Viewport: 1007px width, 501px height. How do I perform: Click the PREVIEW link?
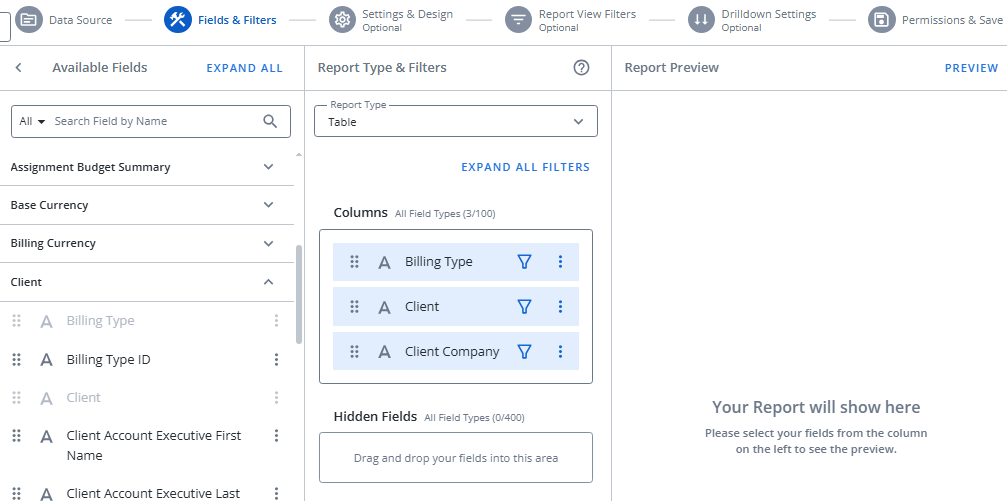(971, 68)
